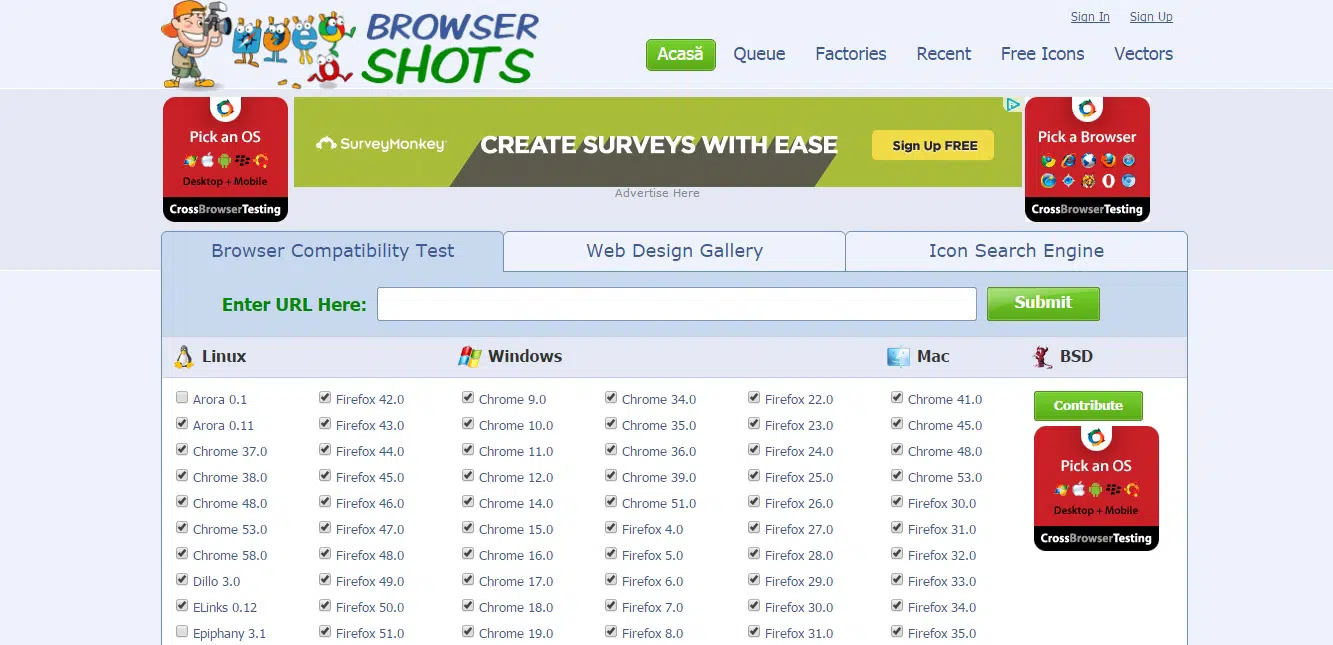
Task: Disable the Dillo 3.0 checkbox
Action: [x=182, y=580]
